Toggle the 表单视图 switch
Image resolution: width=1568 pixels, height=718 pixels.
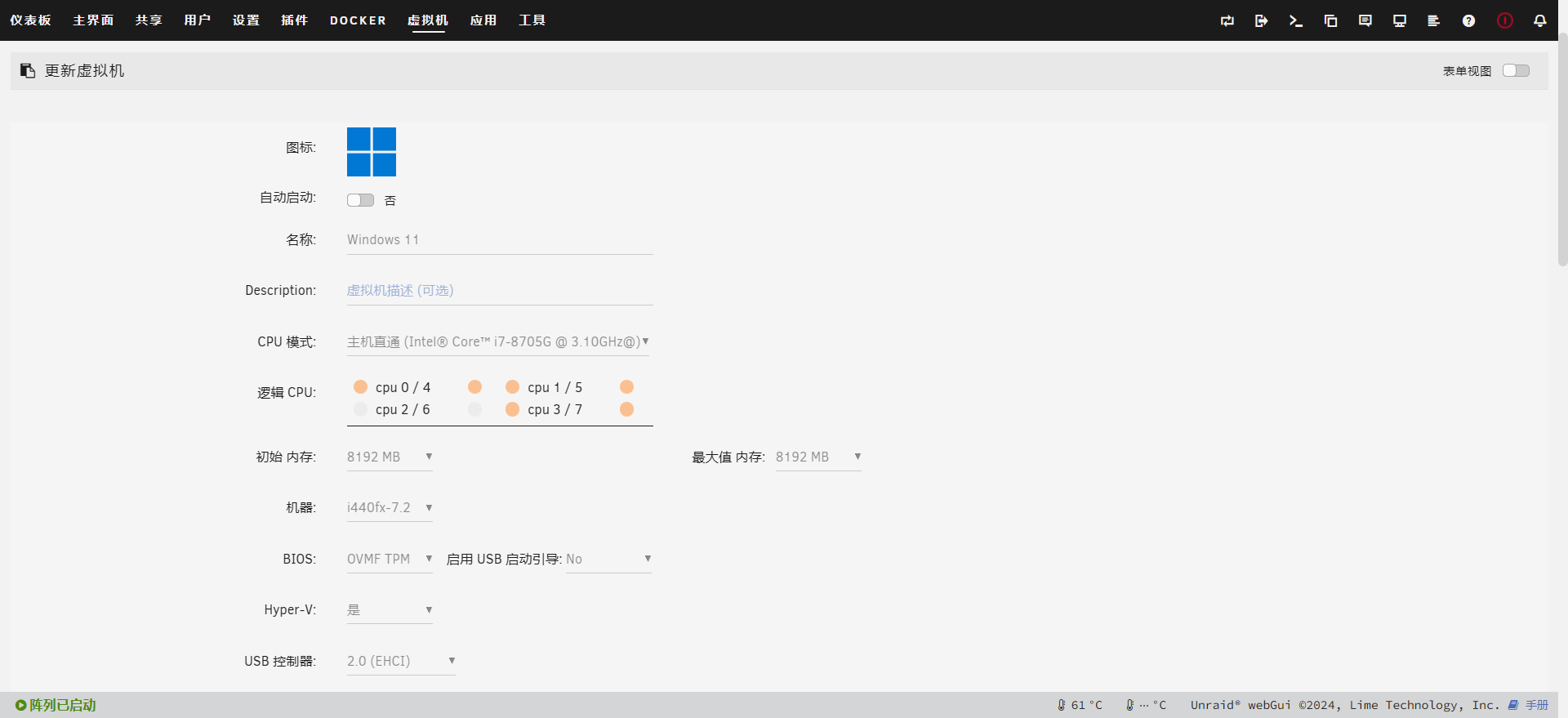point(1516,71)
